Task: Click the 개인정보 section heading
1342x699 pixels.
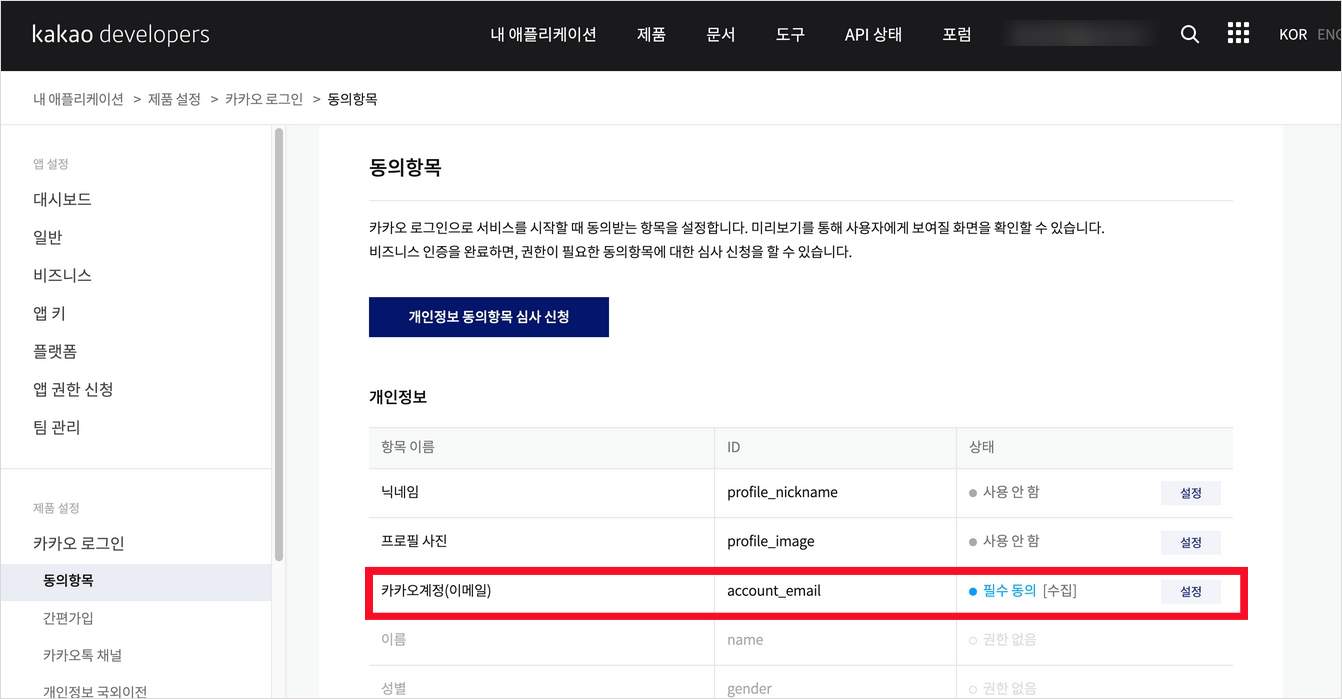Action: (x=398, y=397)
